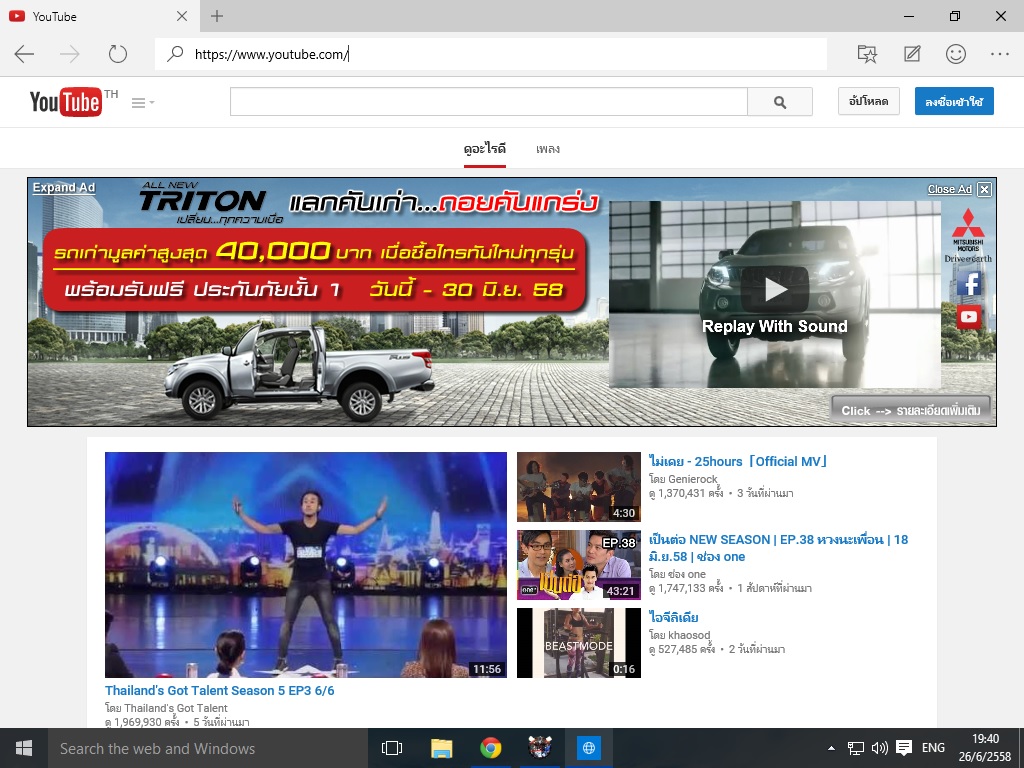
Task: Launch Google Chrome from the taskbar
Action: [x=490, y=748]
